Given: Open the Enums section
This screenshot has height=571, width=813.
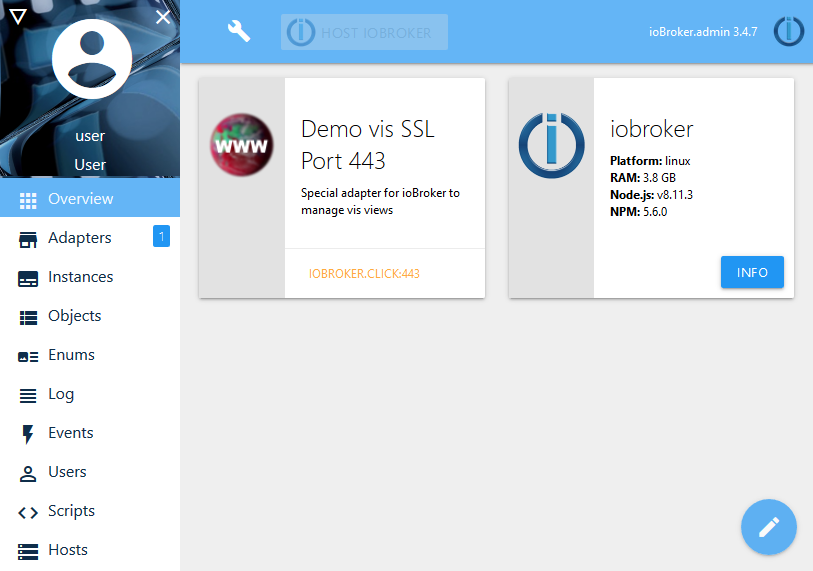Looking at the screenshot, I should 90,355.
